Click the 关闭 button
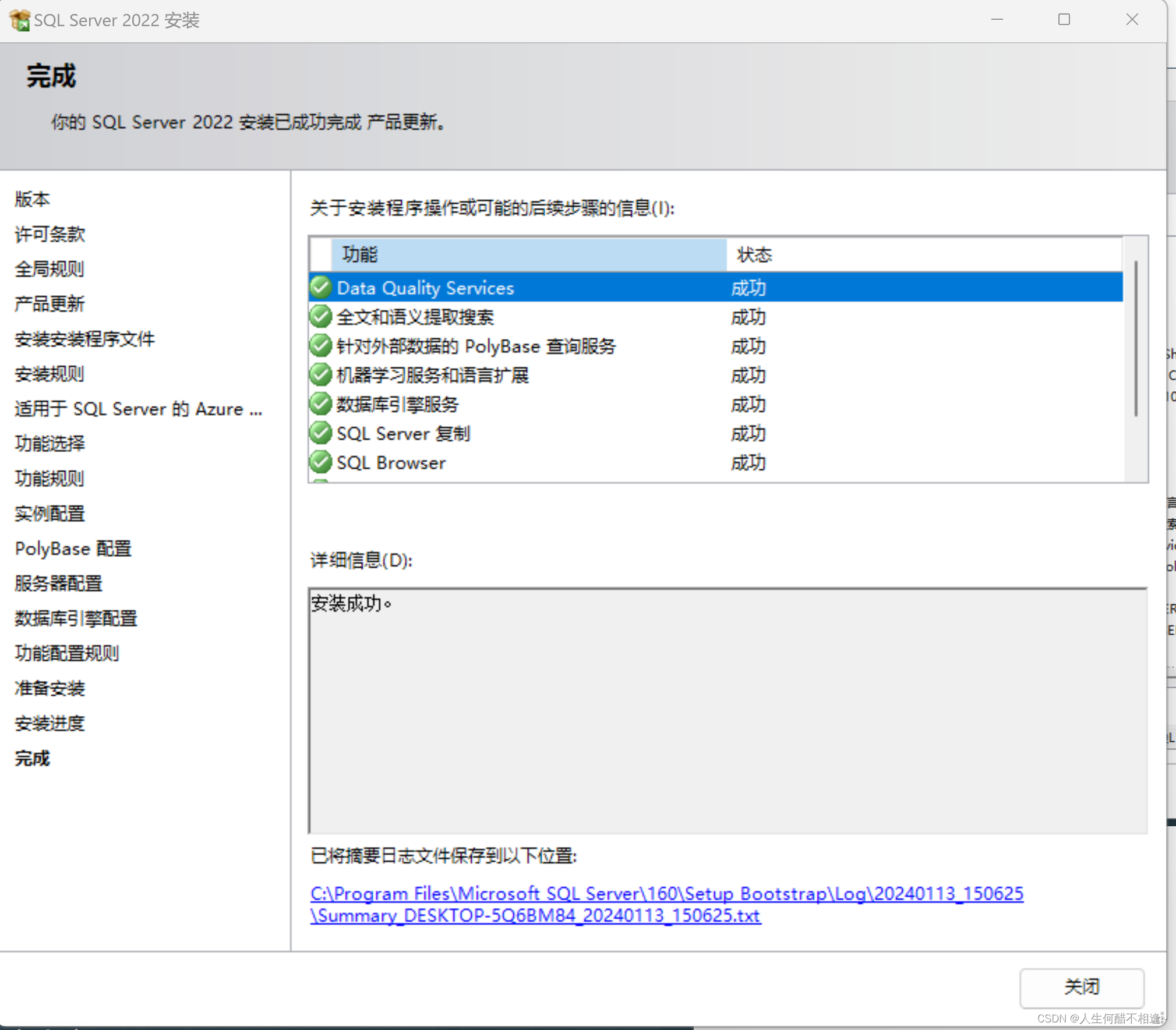This screenshot has height=1030, width=1176. click(x=1082, y=987)
